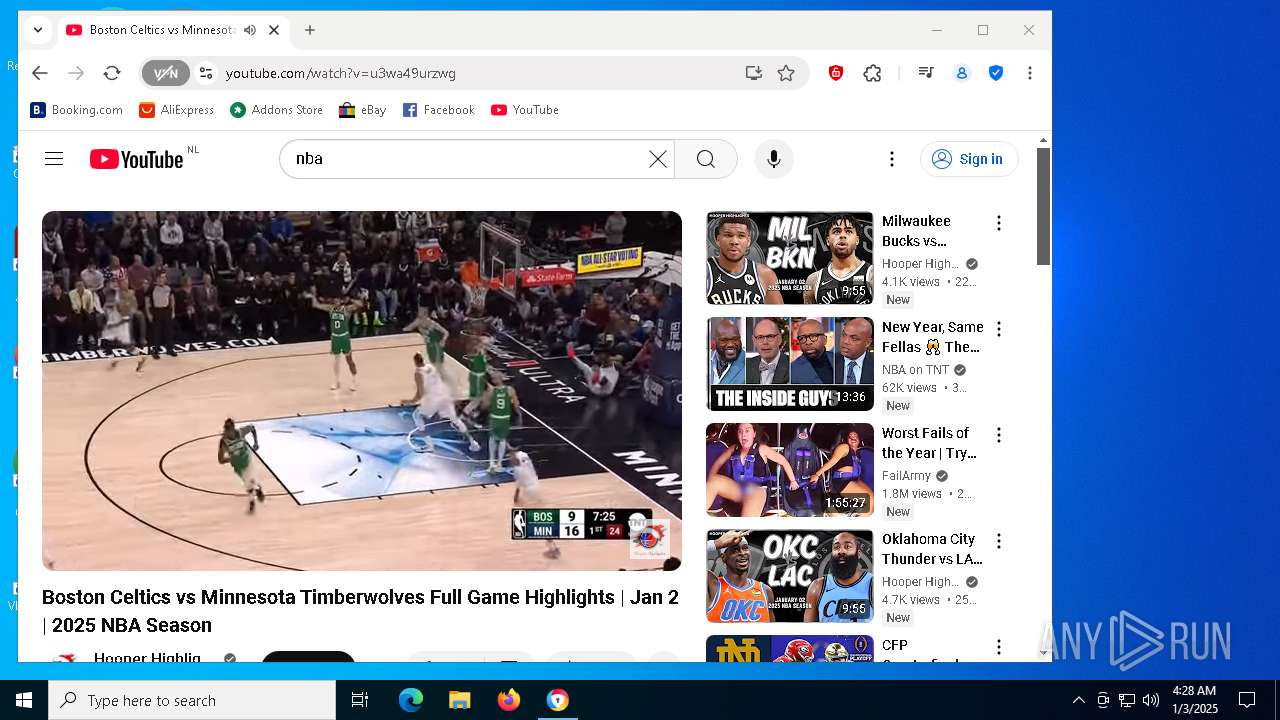Open options menu for CFP video
1280x720 pixels.
998,647
